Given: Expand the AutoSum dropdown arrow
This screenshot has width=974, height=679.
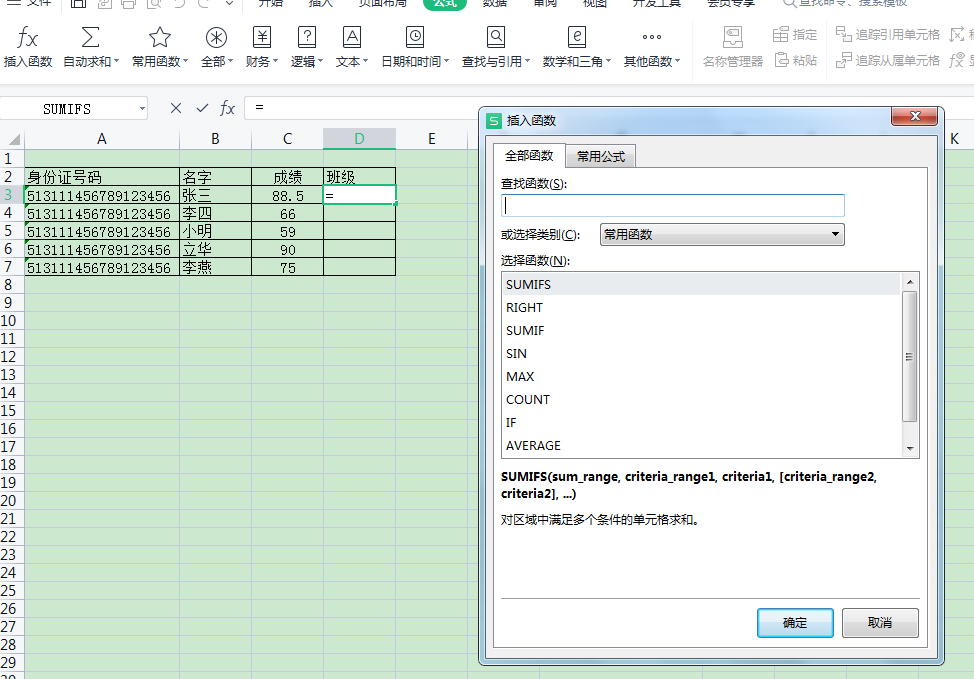Looking at the screenshot, I should [x=116, y=61].
